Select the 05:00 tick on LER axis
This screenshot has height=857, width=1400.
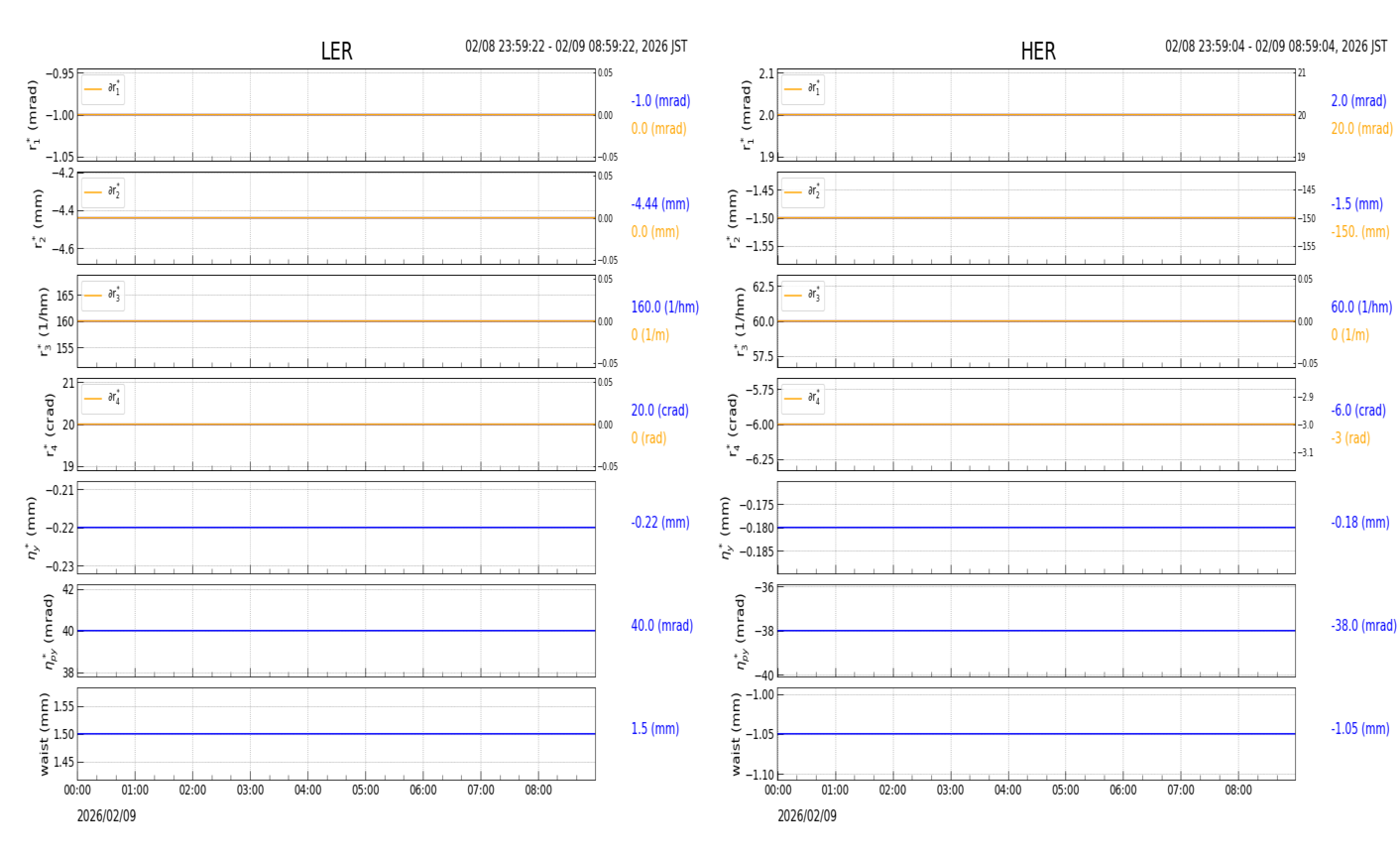[366, 791]
